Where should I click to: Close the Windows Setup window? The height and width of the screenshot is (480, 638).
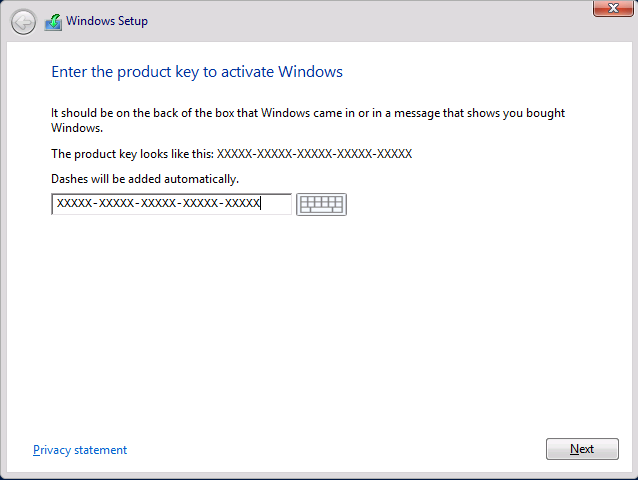[x=613, y=8]
